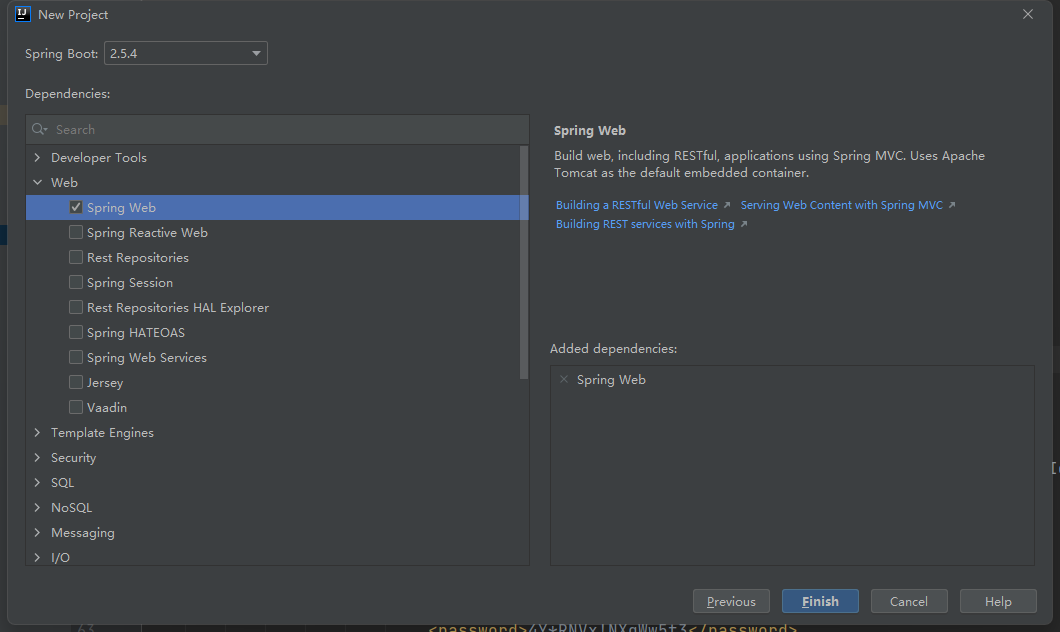Remove Spring Web from added dependencies
Screen dimensions: 1060x632
564,379
